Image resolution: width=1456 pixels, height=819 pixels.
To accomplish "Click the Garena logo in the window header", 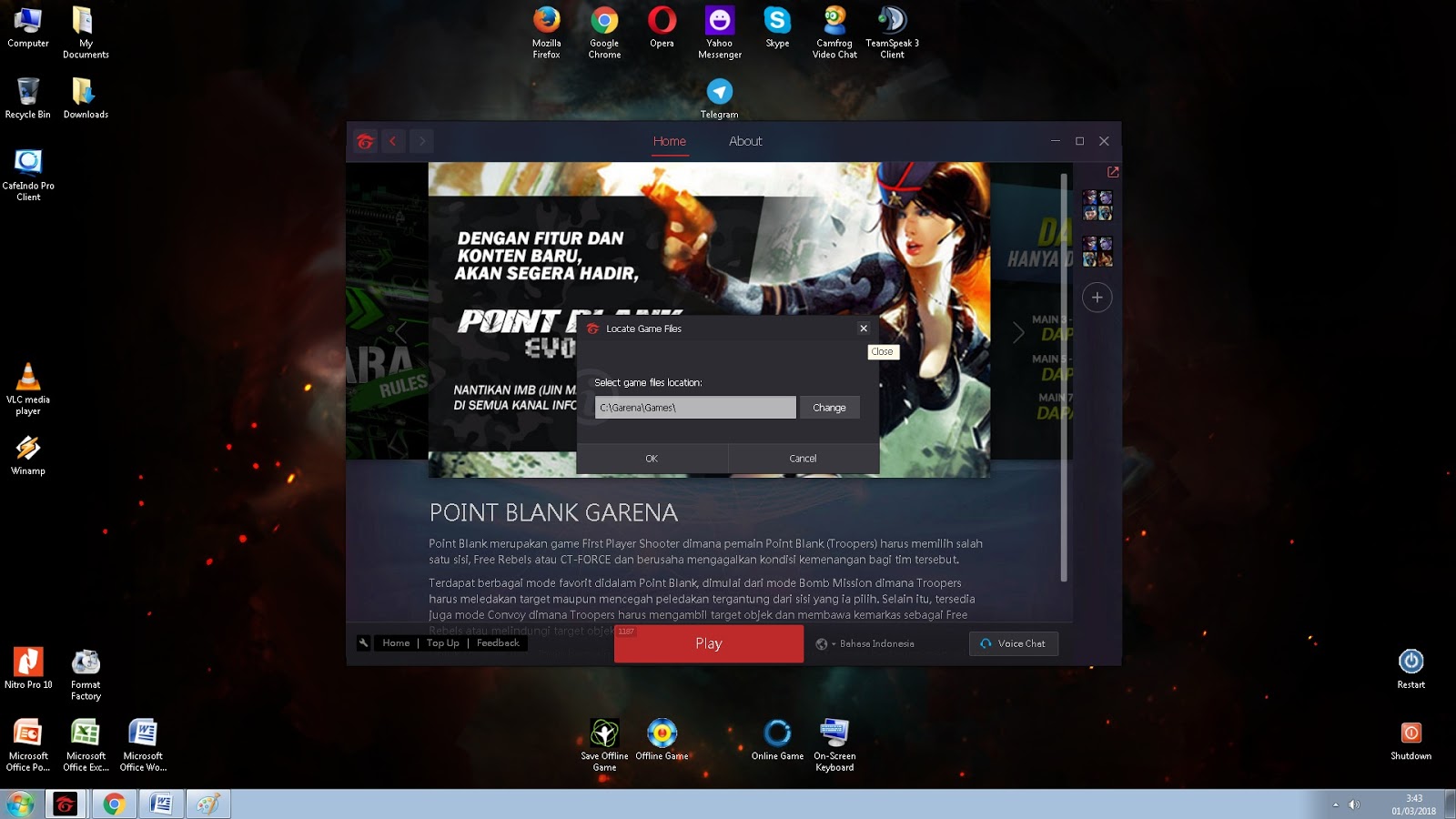I will coord(365,141).
